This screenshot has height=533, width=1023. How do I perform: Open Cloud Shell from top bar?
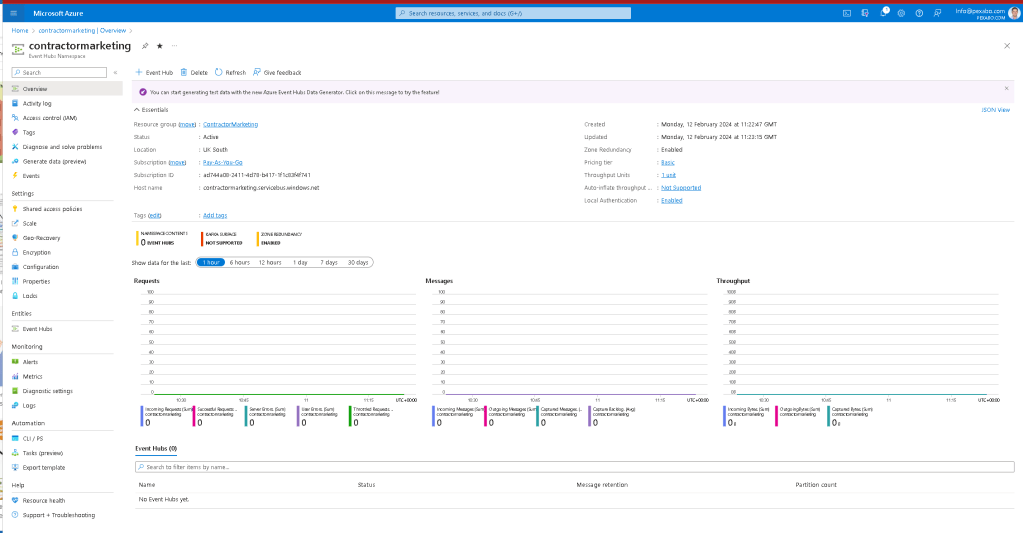847,13
